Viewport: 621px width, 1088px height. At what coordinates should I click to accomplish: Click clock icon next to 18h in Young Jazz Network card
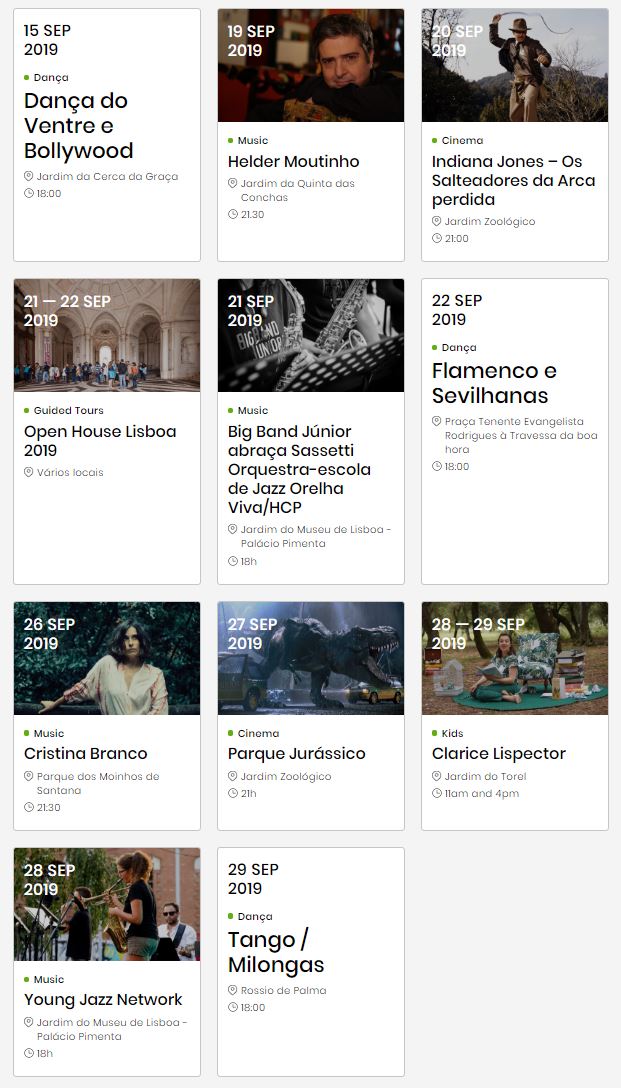[x=28, y=1053]
